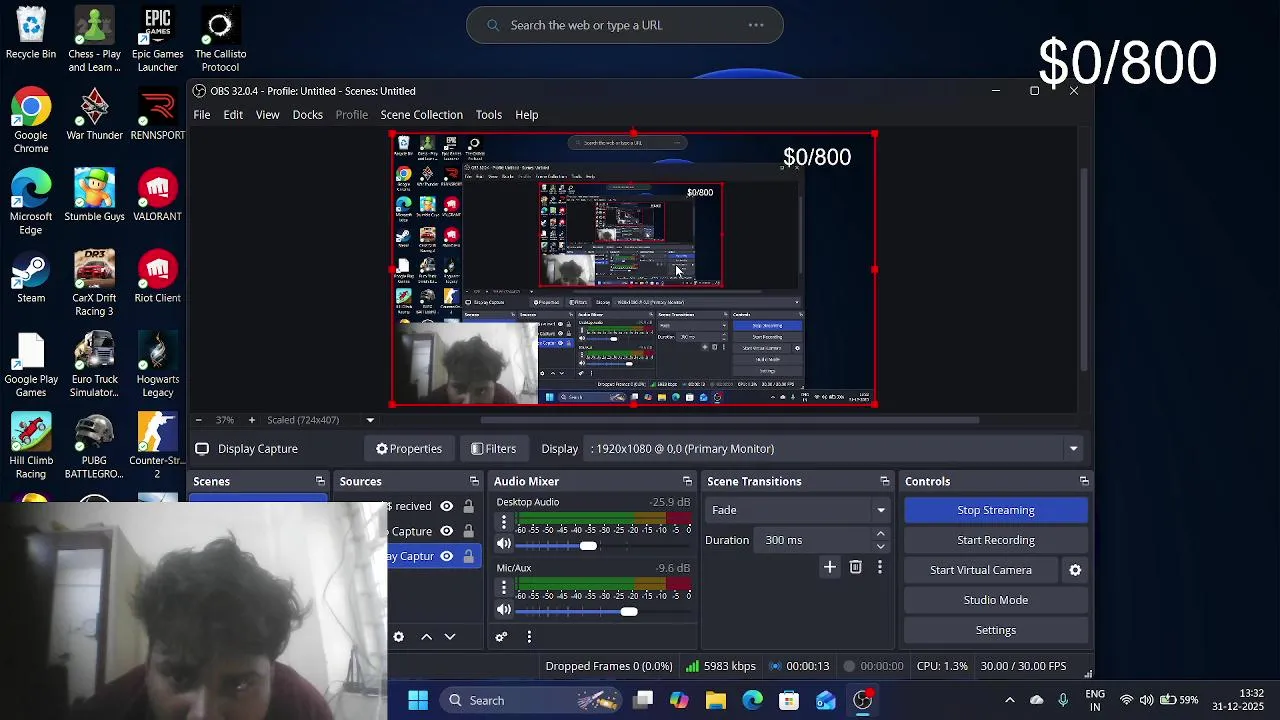Viewport: 1280px width, 720px height.
Task: Open source properties gear in Sources panel
Action: 398,637
